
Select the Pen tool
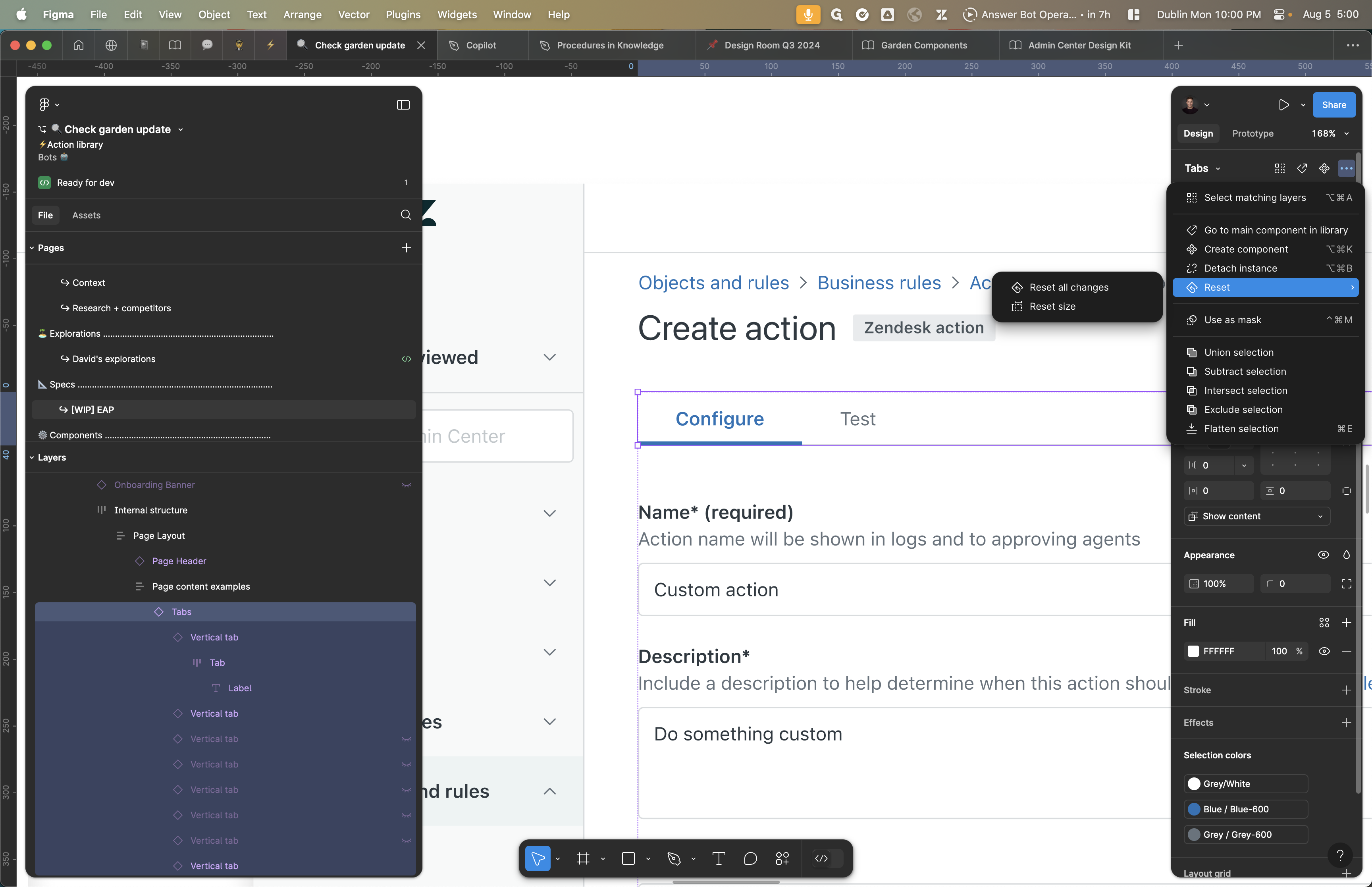pos(674,858)
